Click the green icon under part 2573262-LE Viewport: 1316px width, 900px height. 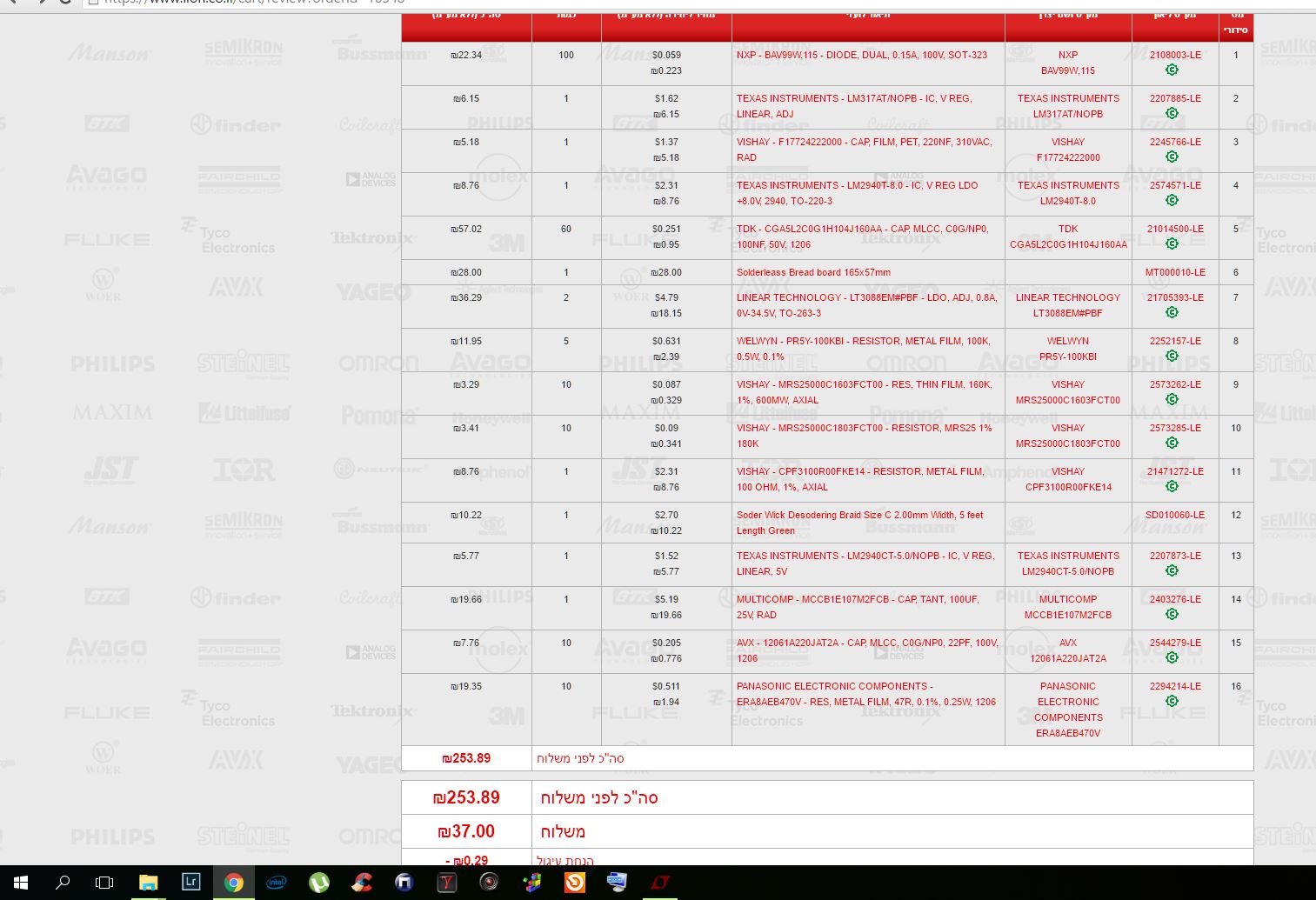1172,399
